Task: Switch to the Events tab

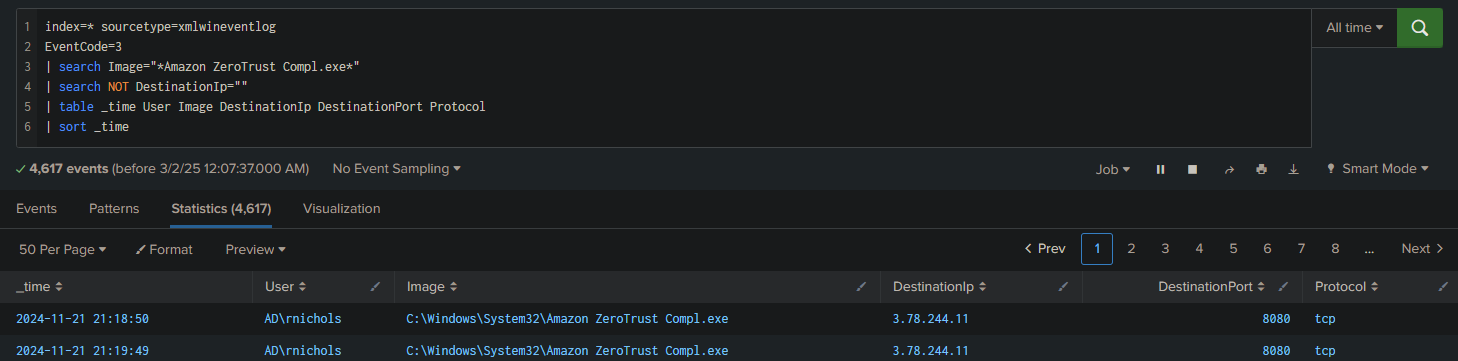Action: pos(36,209)
